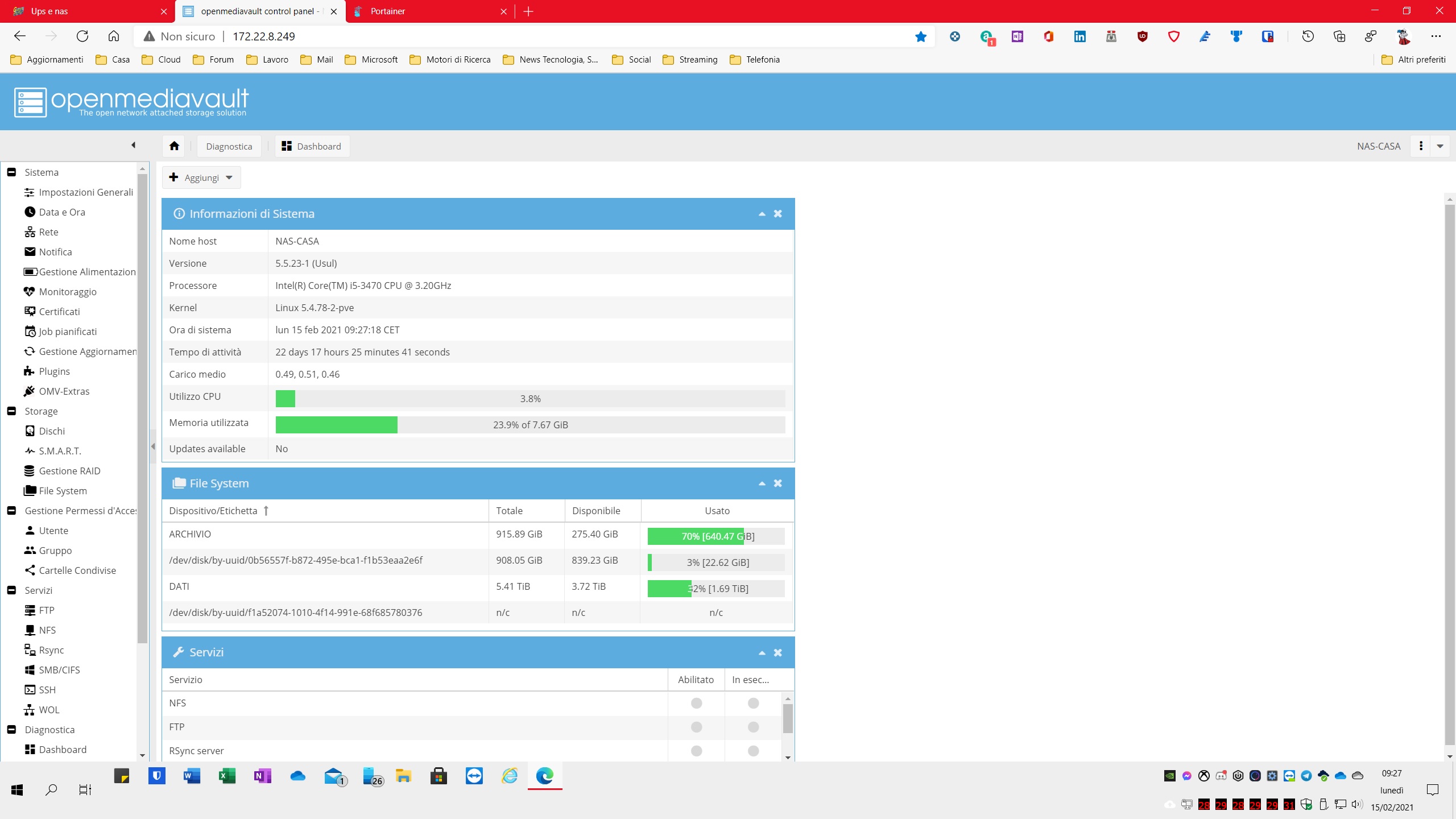The image size is (1456, 819).
Task: Open the three-dot menu next to NAS-CASA
Action: (x=1421, y=146)
